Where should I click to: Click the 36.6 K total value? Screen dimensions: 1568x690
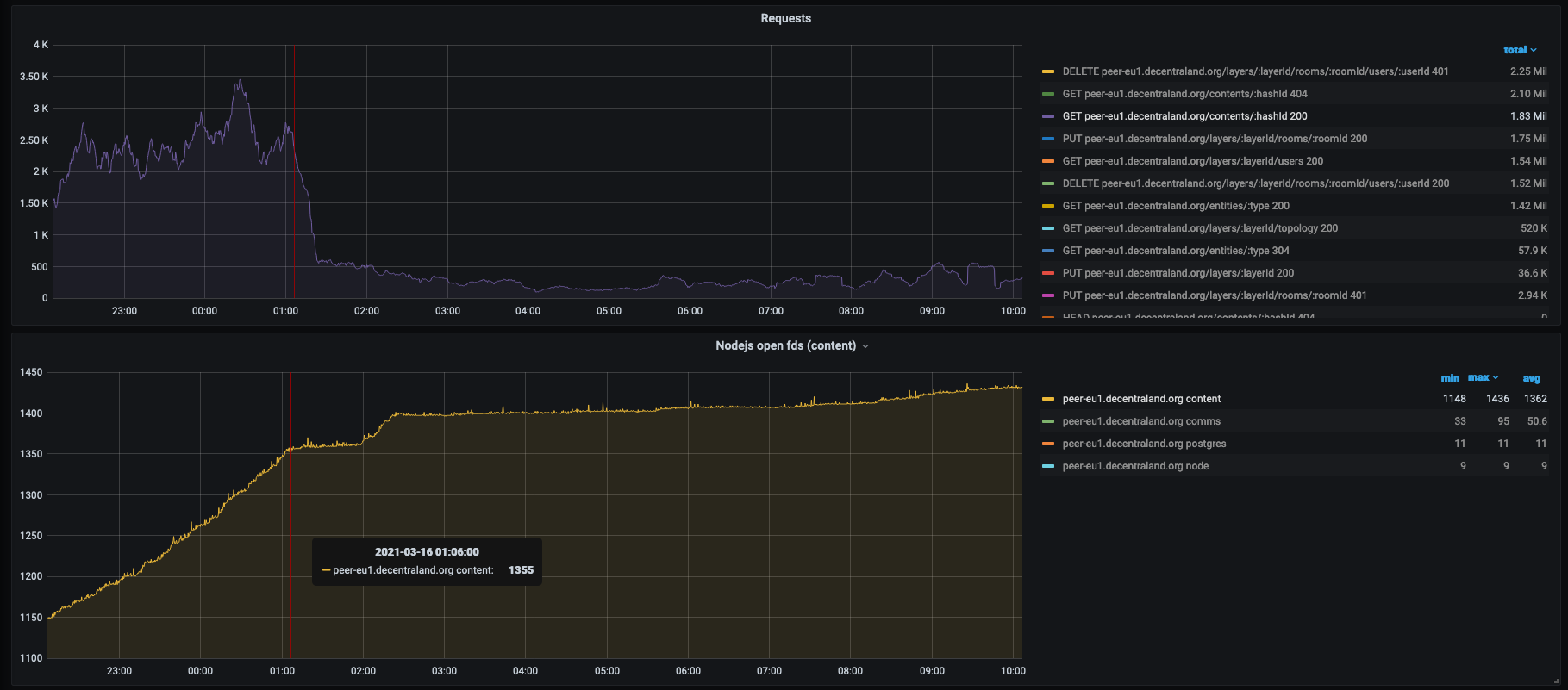click(x=1533, y=273)
